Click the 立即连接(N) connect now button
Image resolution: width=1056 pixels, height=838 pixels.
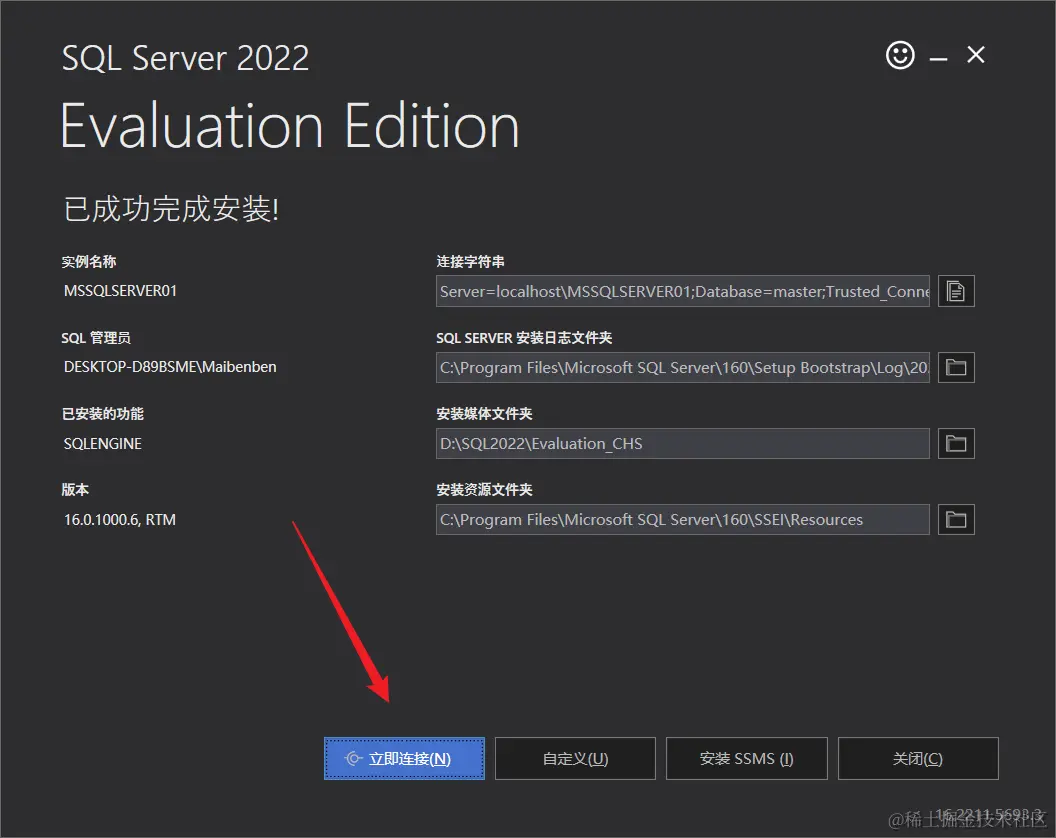404,759
